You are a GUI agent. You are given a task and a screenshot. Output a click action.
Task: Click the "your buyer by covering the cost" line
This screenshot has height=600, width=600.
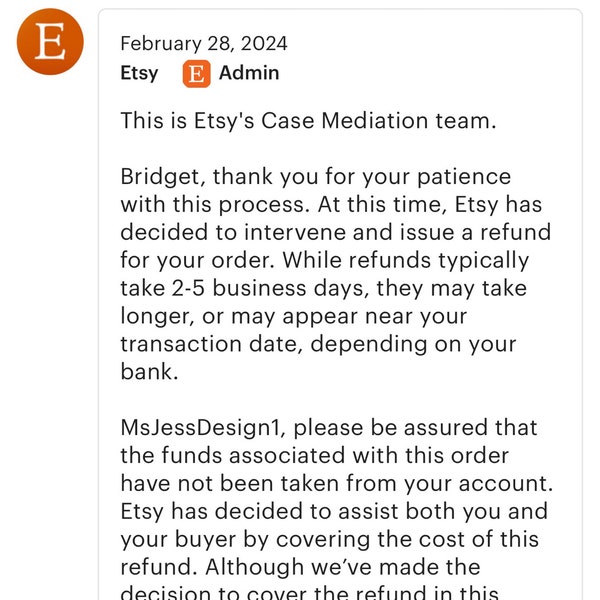pos(293,540)
